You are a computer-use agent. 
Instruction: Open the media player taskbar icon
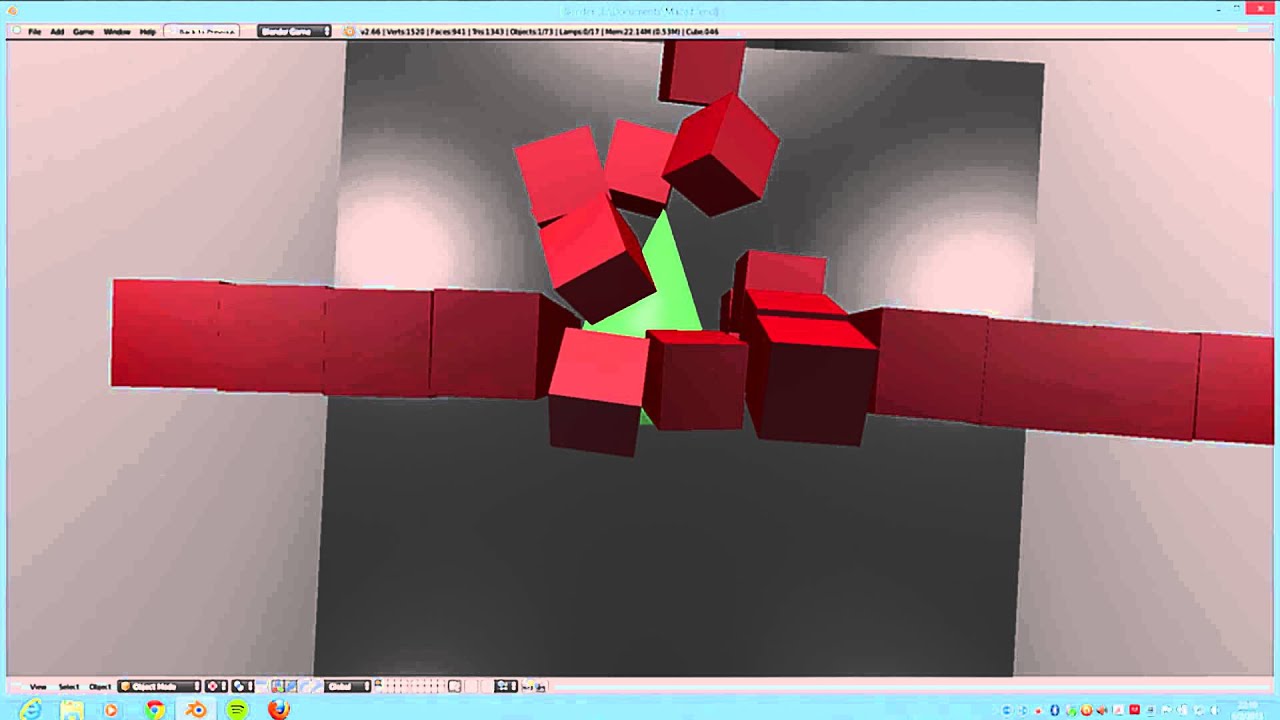[x=111, y=710]
